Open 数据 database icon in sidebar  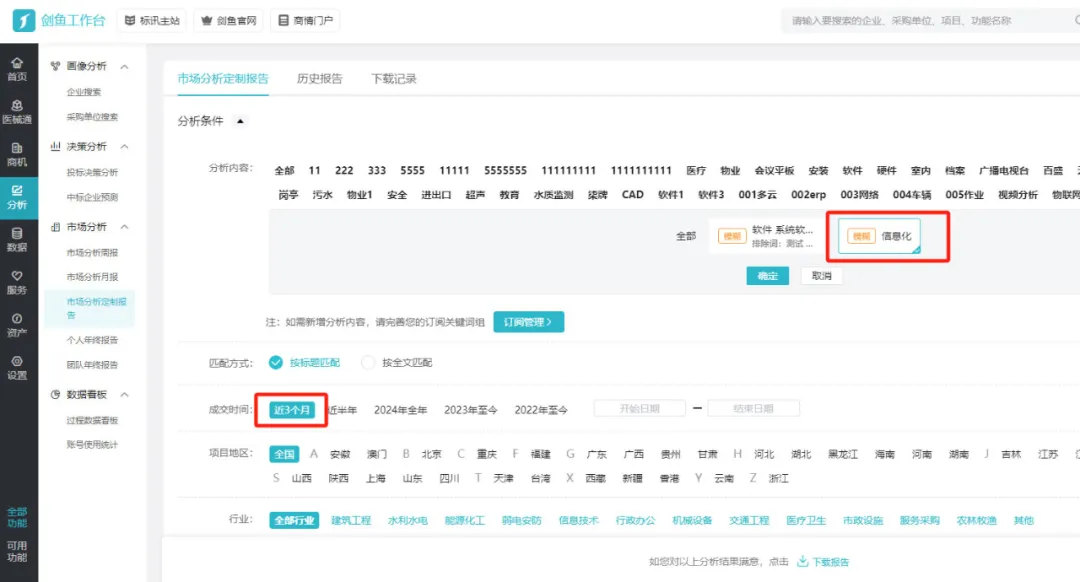[x=17, y=239]
